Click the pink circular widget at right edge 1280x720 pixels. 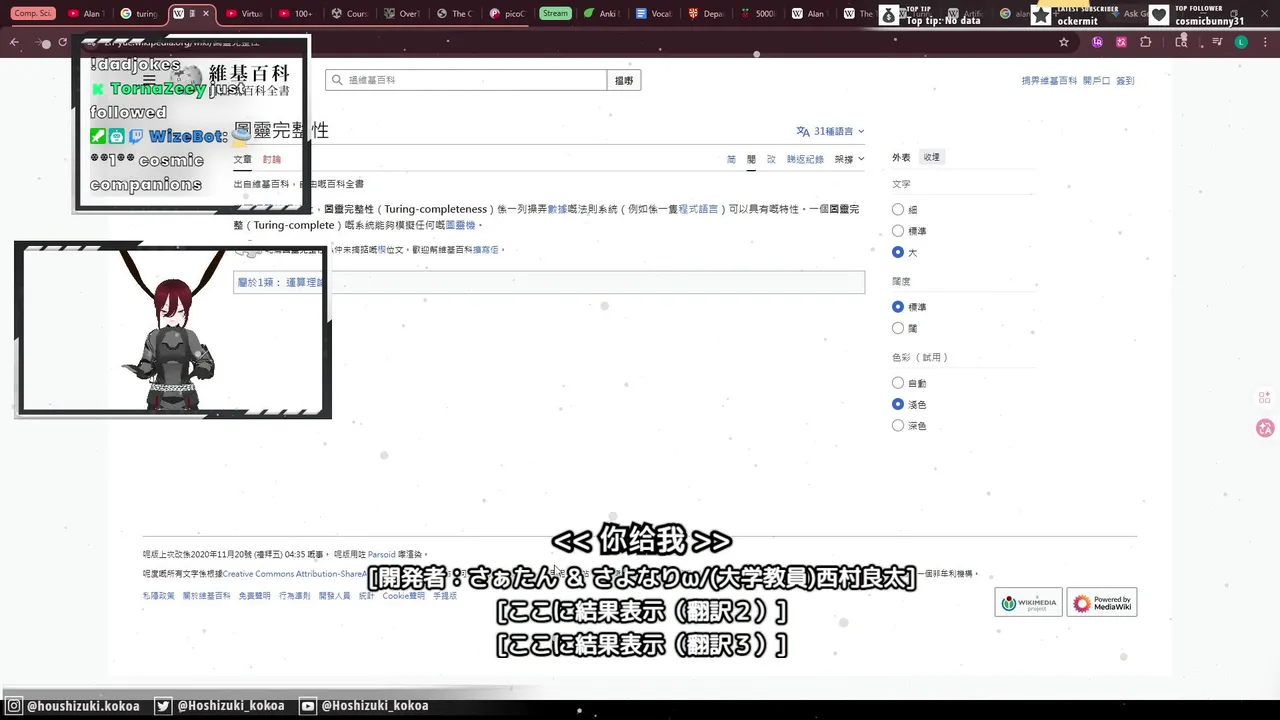click(x=1265, y=428)
